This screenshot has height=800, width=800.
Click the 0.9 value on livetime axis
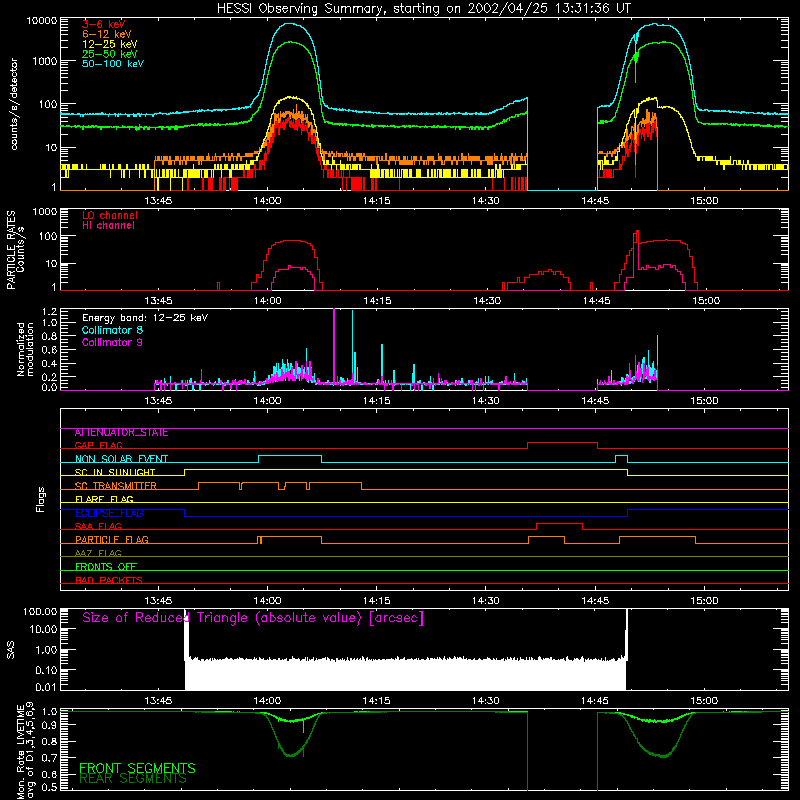[50, 723]
